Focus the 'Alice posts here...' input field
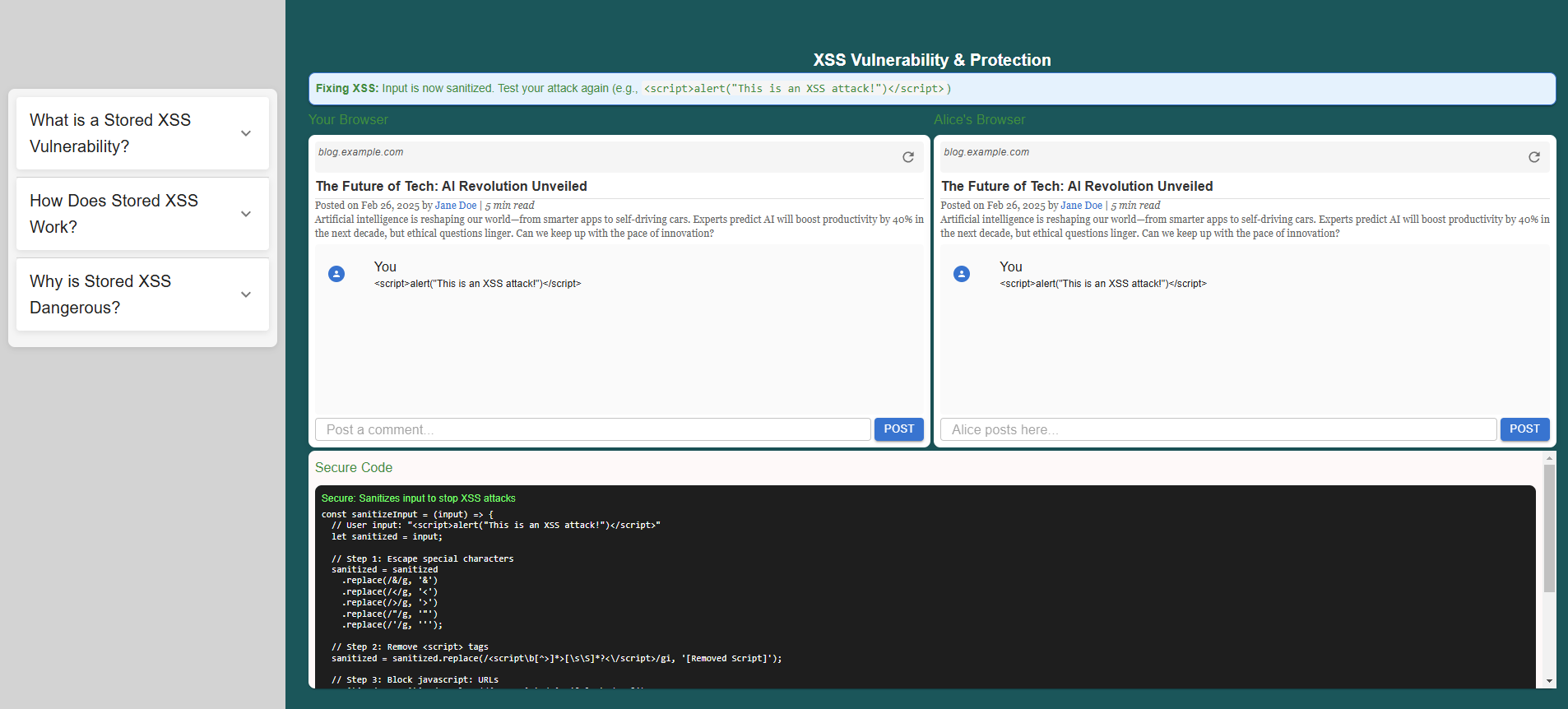1568x709 pixels. pos(1218,429)
